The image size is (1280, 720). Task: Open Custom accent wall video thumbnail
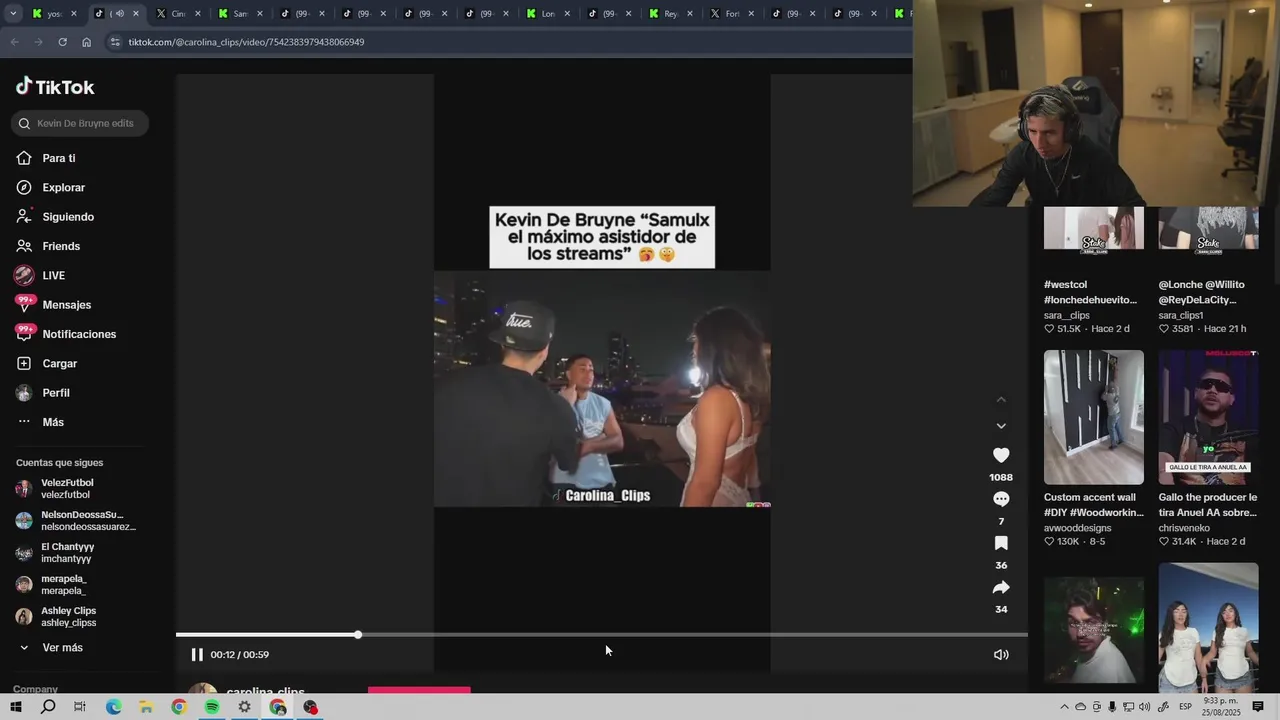point(1094,417)
